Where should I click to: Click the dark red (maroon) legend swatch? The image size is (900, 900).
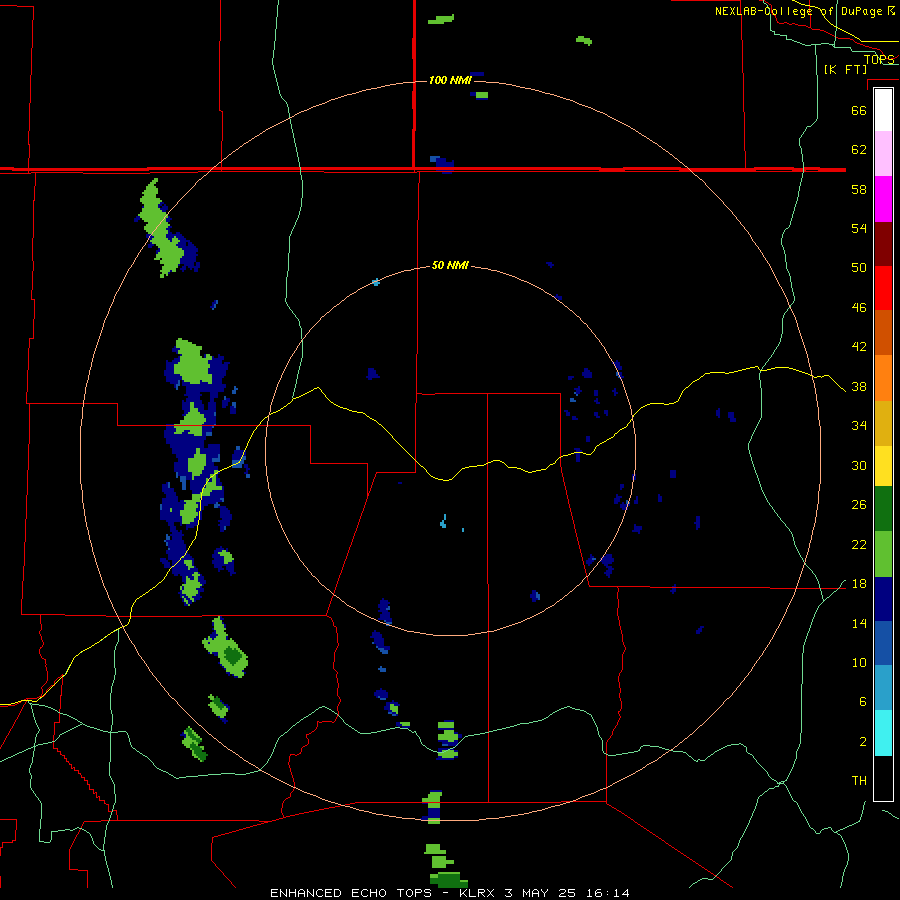(x=883, y=244)
